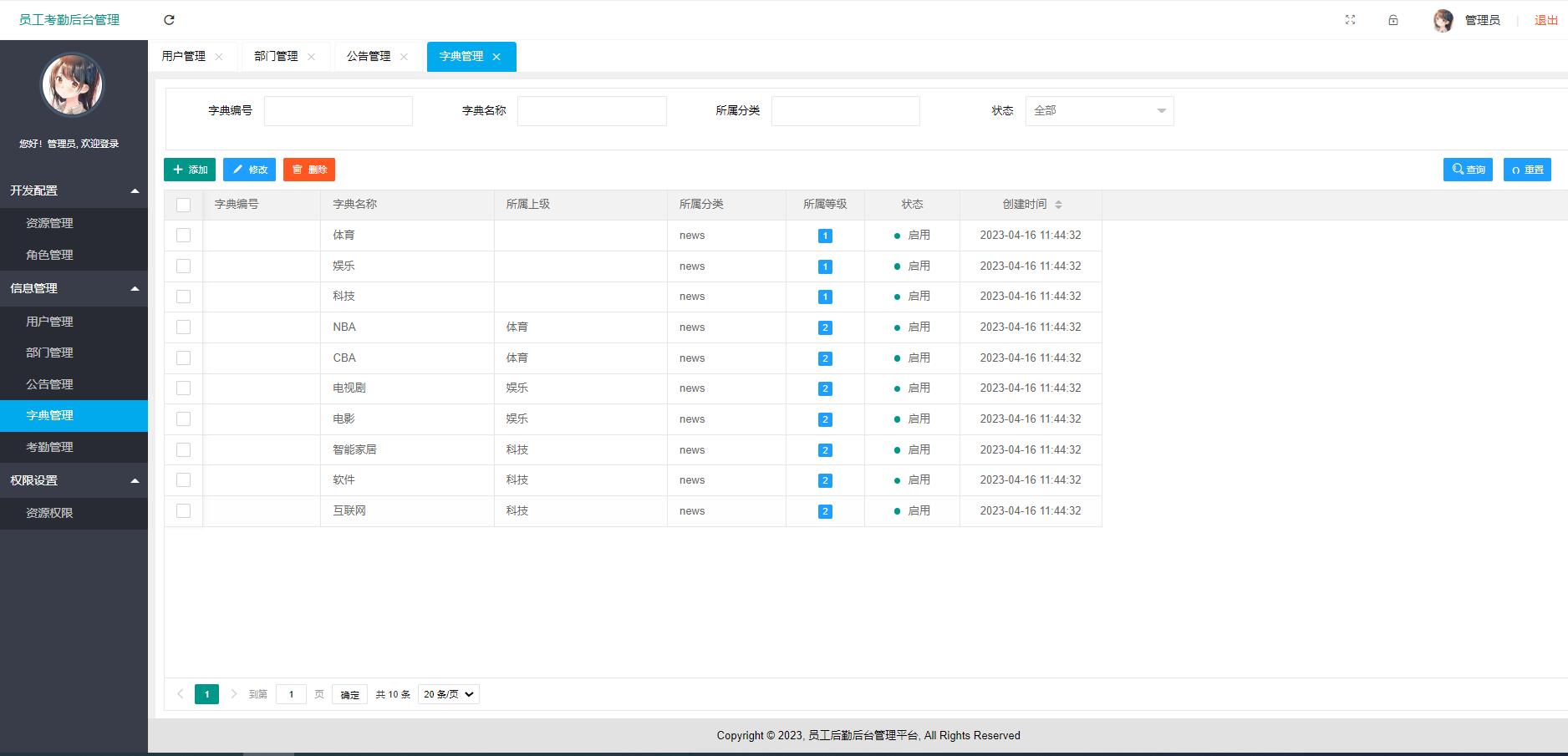Viewport: 1568px width, 756px height.
Task: Click the 删除 button
Action: (309, 170)
